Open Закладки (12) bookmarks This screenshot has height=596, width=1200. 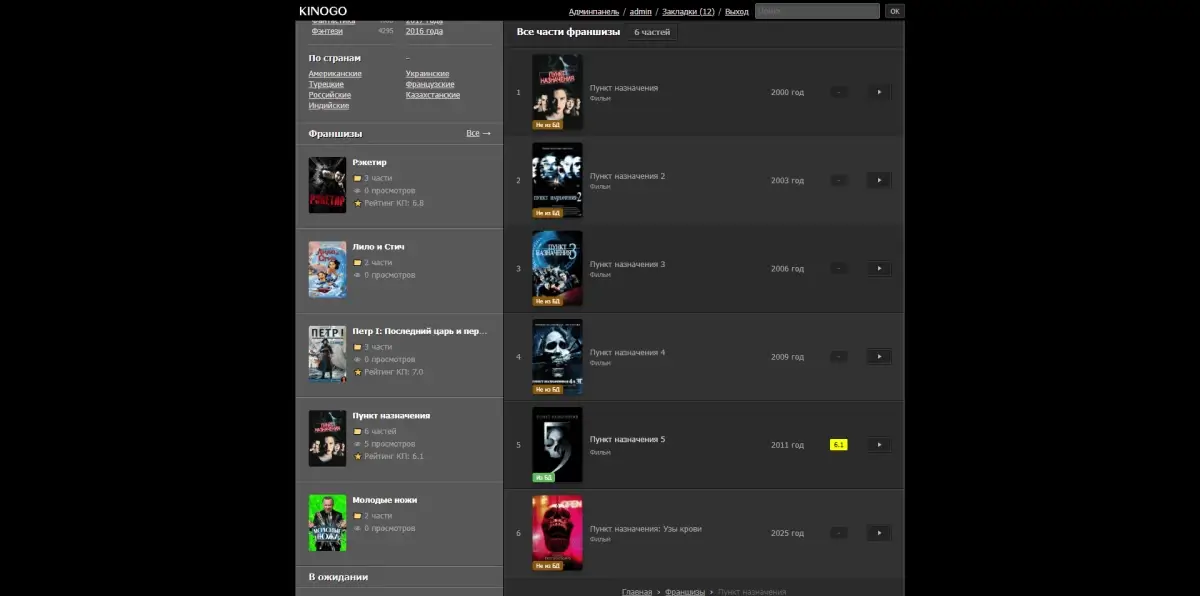(688, 11)
